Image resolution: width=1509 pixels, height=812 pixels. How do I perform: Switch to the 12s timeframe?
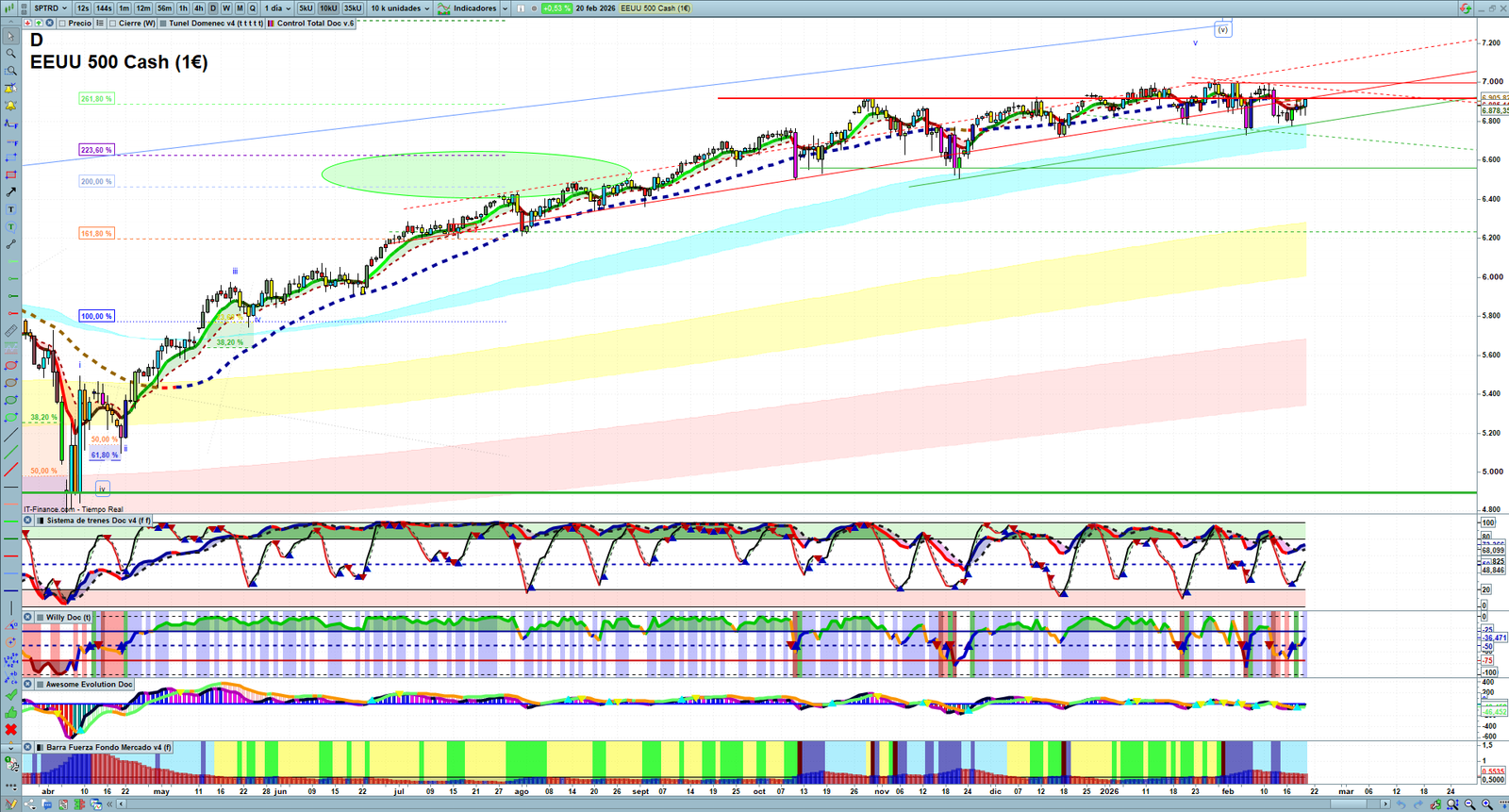click(x=83, y=8)
